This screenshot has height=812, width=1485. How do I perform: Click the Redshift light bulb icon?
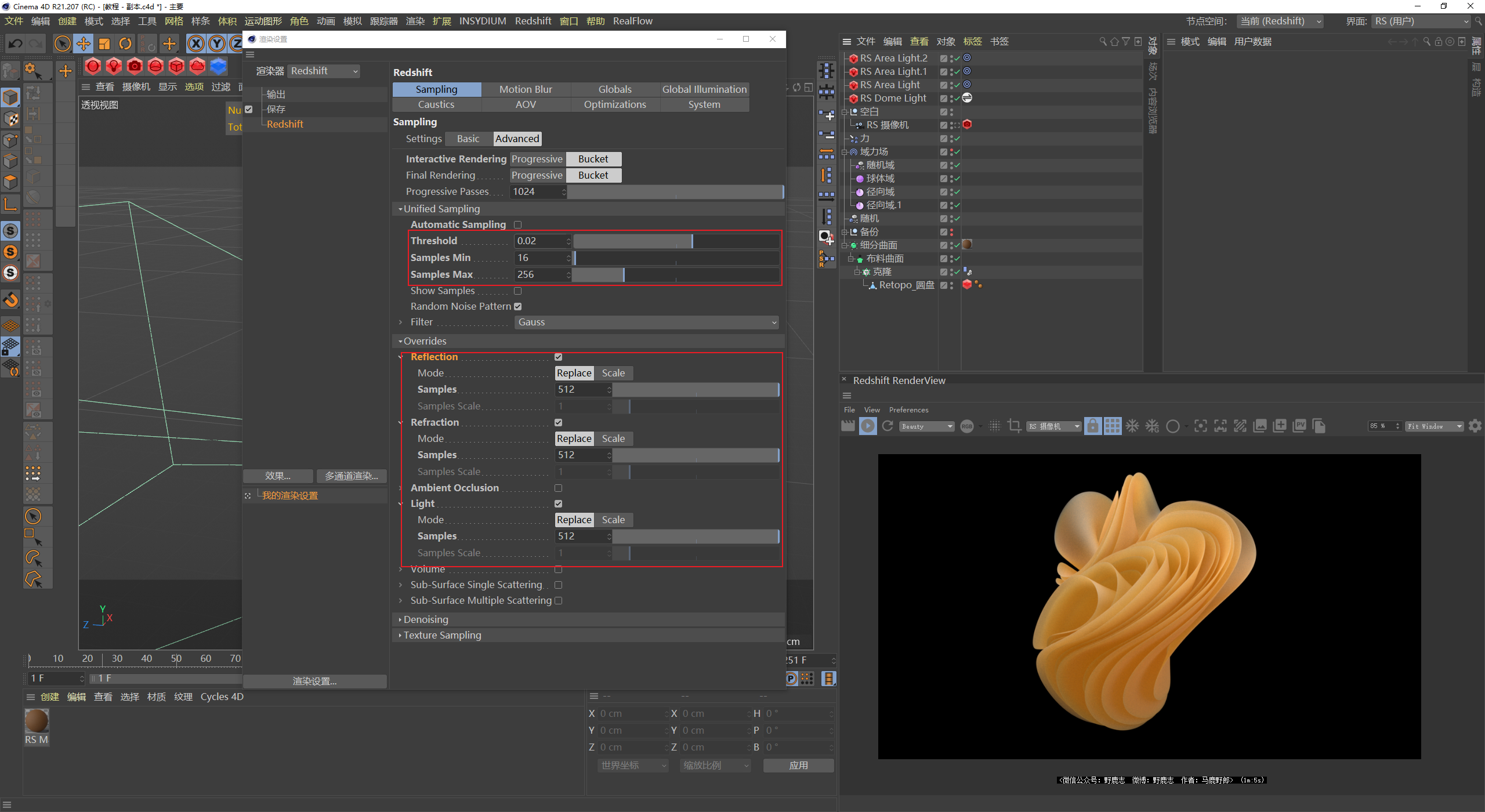point(114,66)
